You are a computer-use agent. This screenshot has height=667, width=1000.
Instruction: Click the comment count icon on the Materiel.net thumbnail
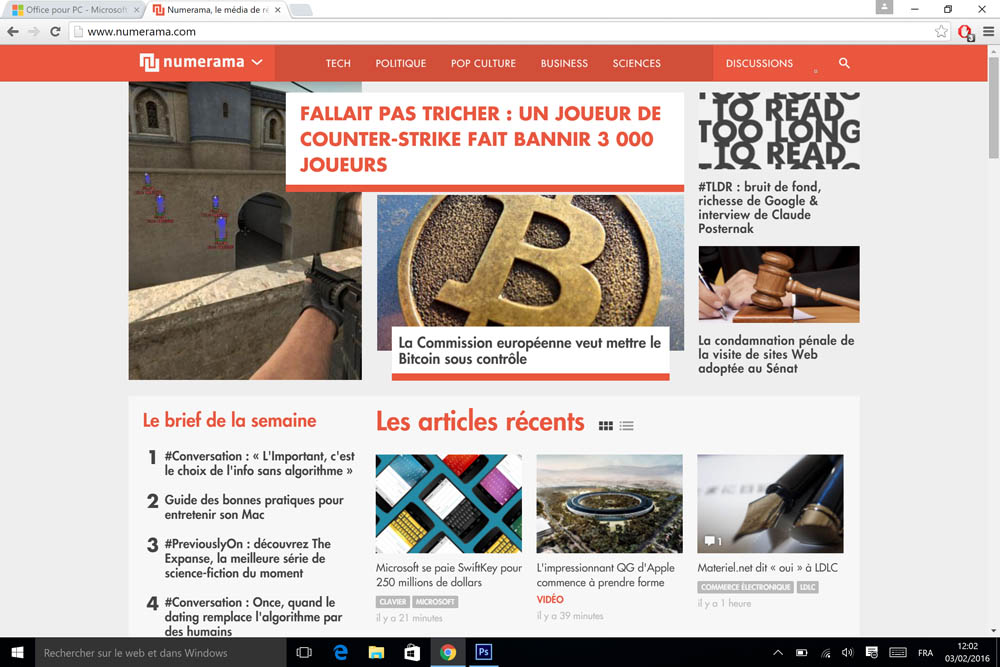[x=712, y=541]
